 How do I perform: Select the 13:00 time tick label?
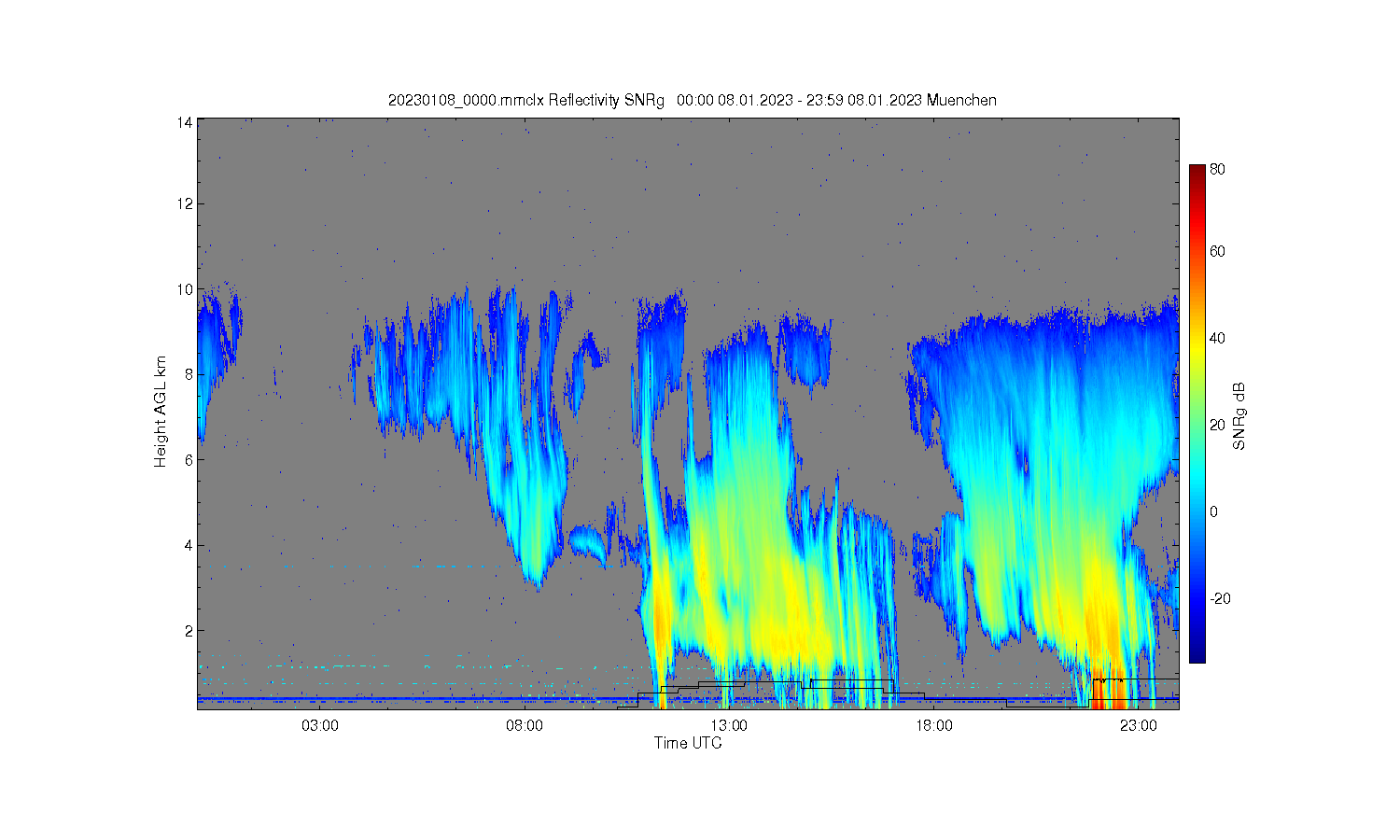pos(729,726)
